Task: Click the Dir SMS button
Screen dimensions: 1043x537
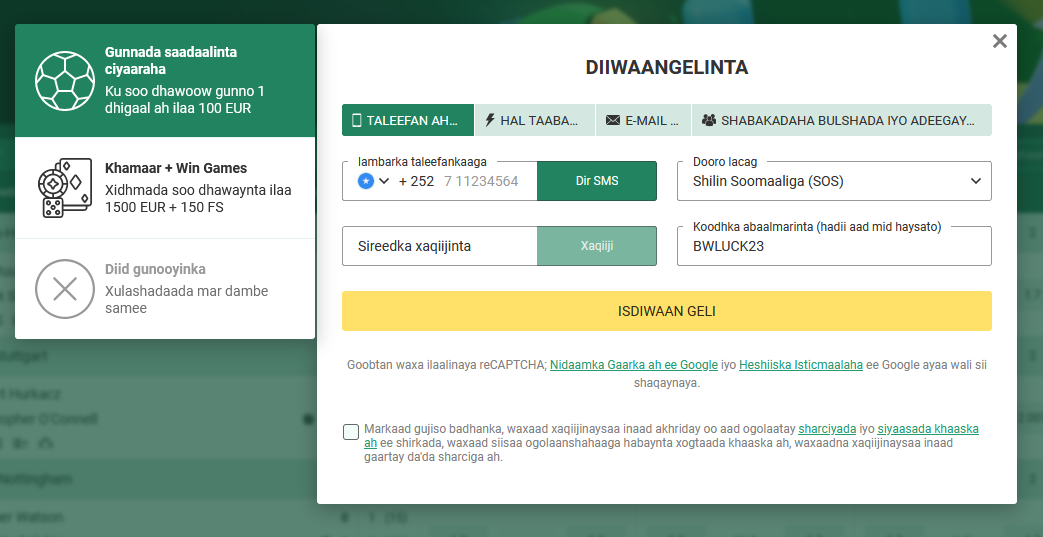Action: (597, 181)
